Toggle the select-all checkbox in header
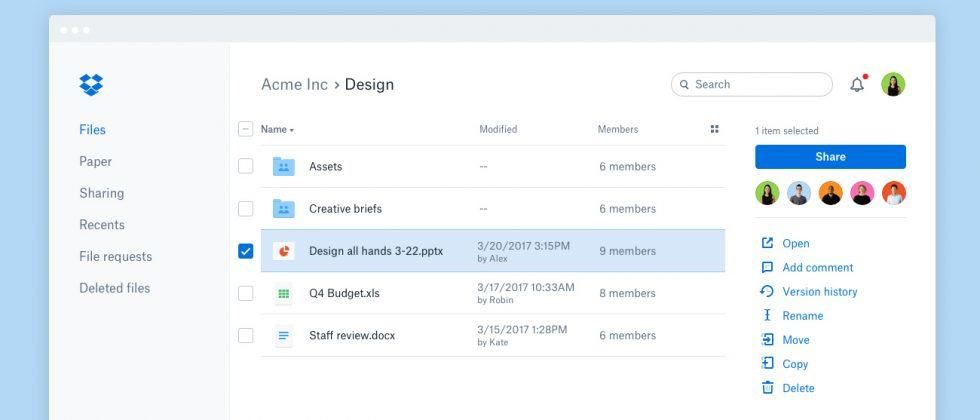 (245, 129)
